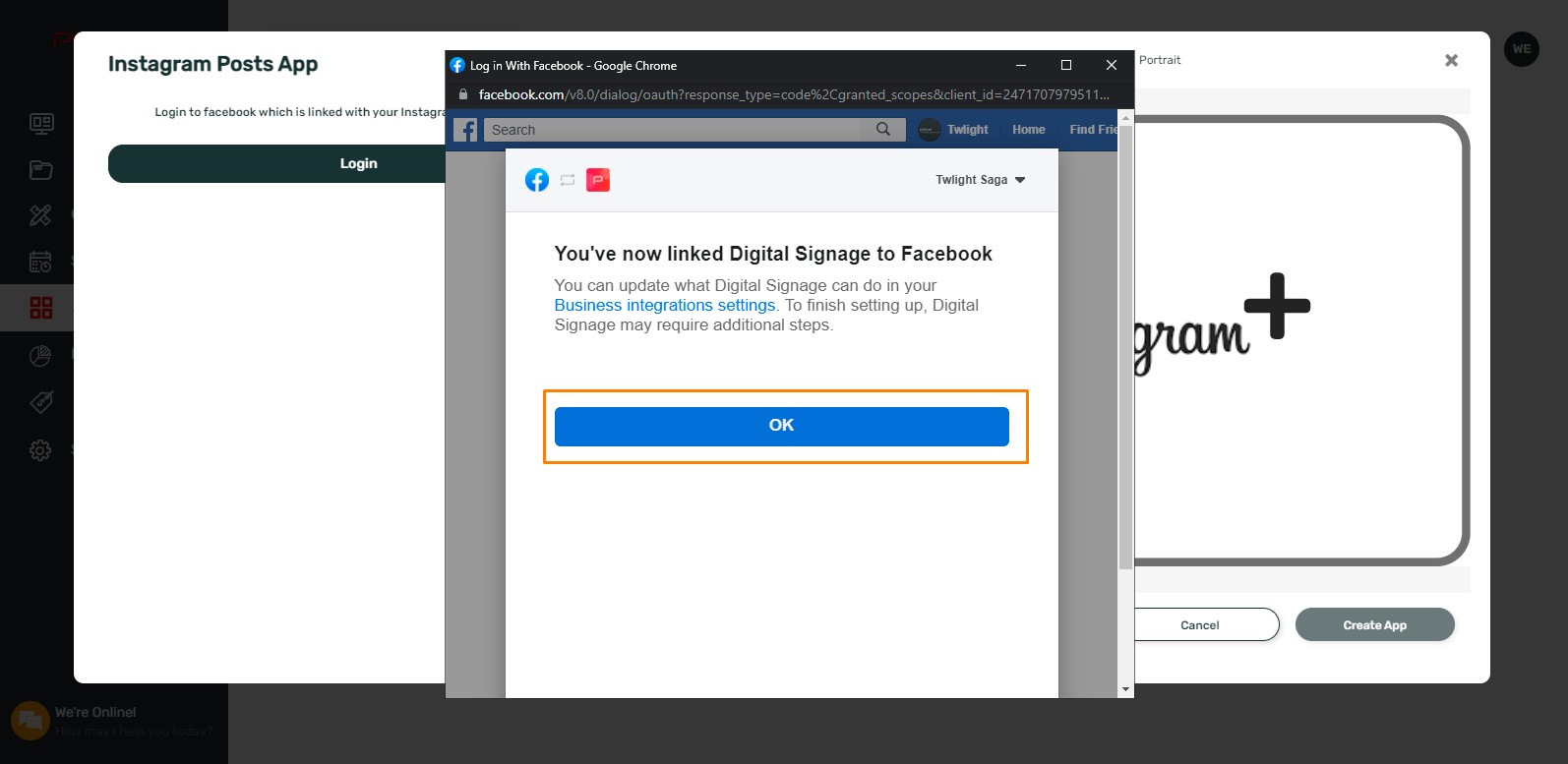Open the Twilight profile link
This screenshot has width=1568, height=764.
[953, 130]
